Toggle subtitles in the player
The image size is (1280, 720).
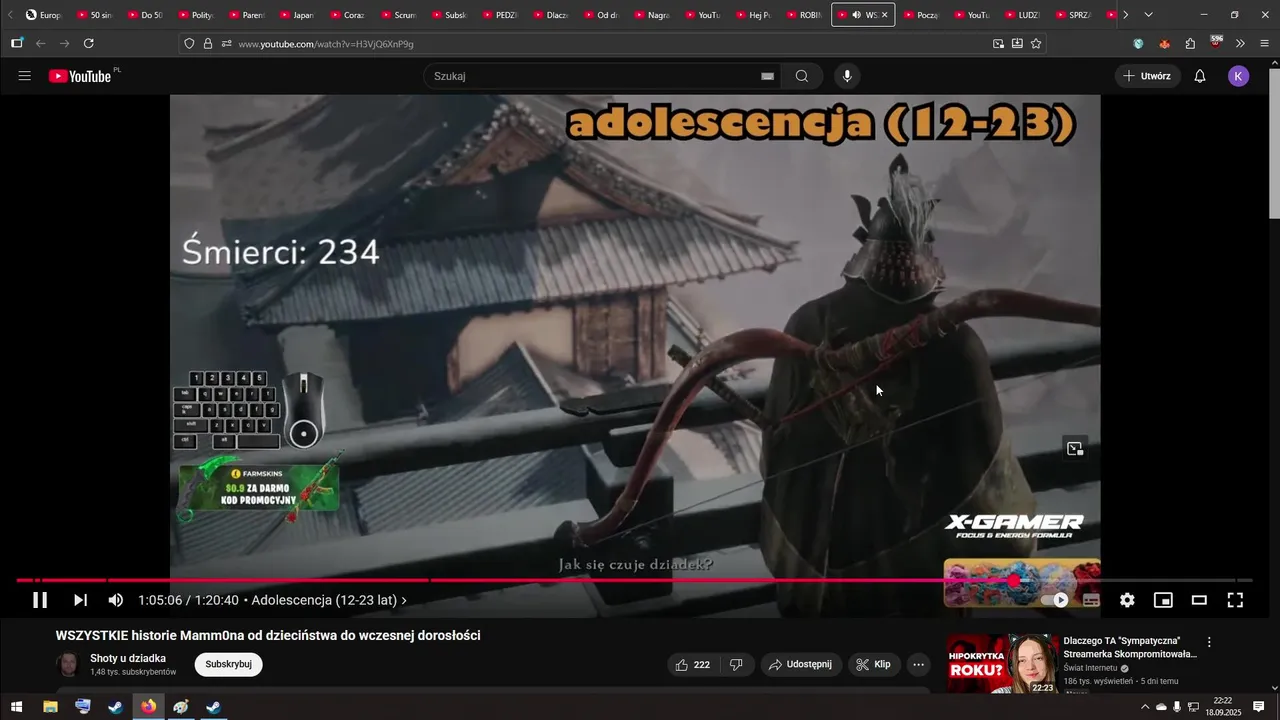coord(1091,600)
